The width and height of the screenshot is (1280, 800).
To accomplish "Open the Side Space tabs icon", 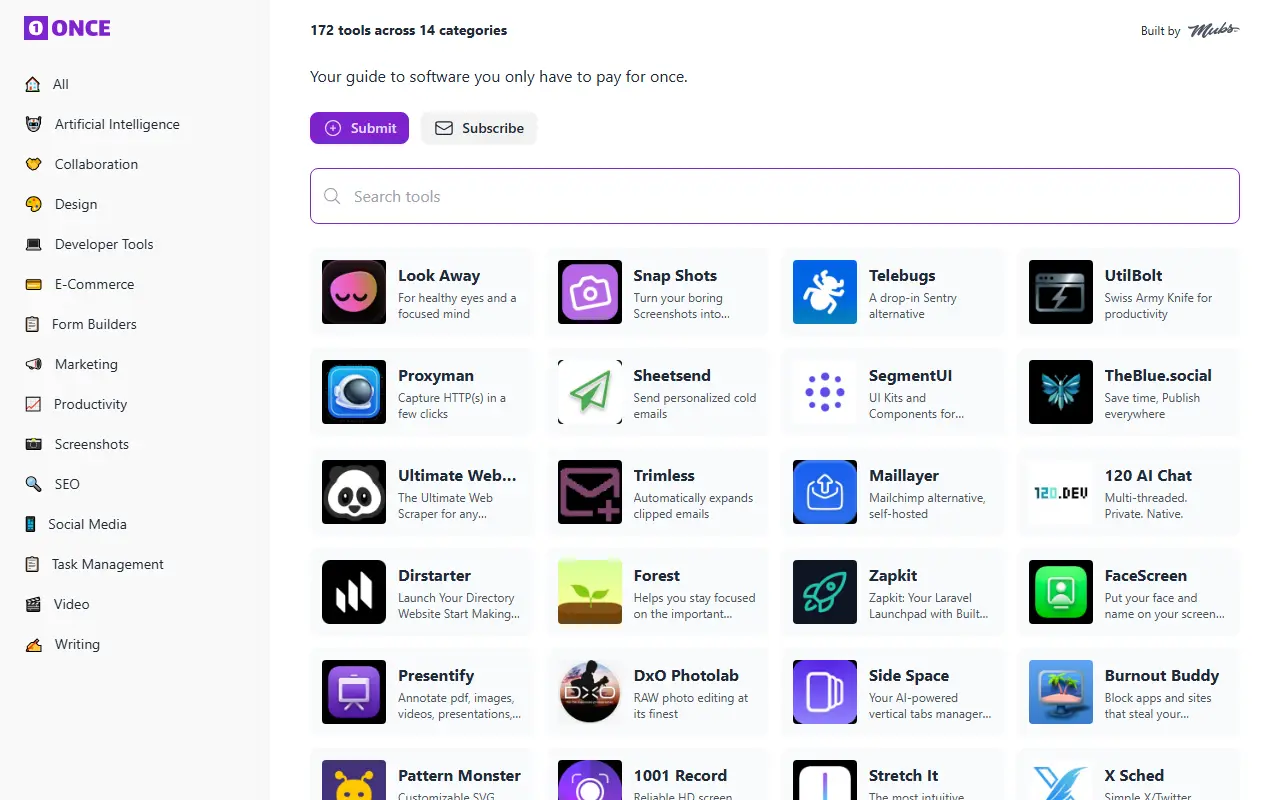I will [x=825, y=692].
